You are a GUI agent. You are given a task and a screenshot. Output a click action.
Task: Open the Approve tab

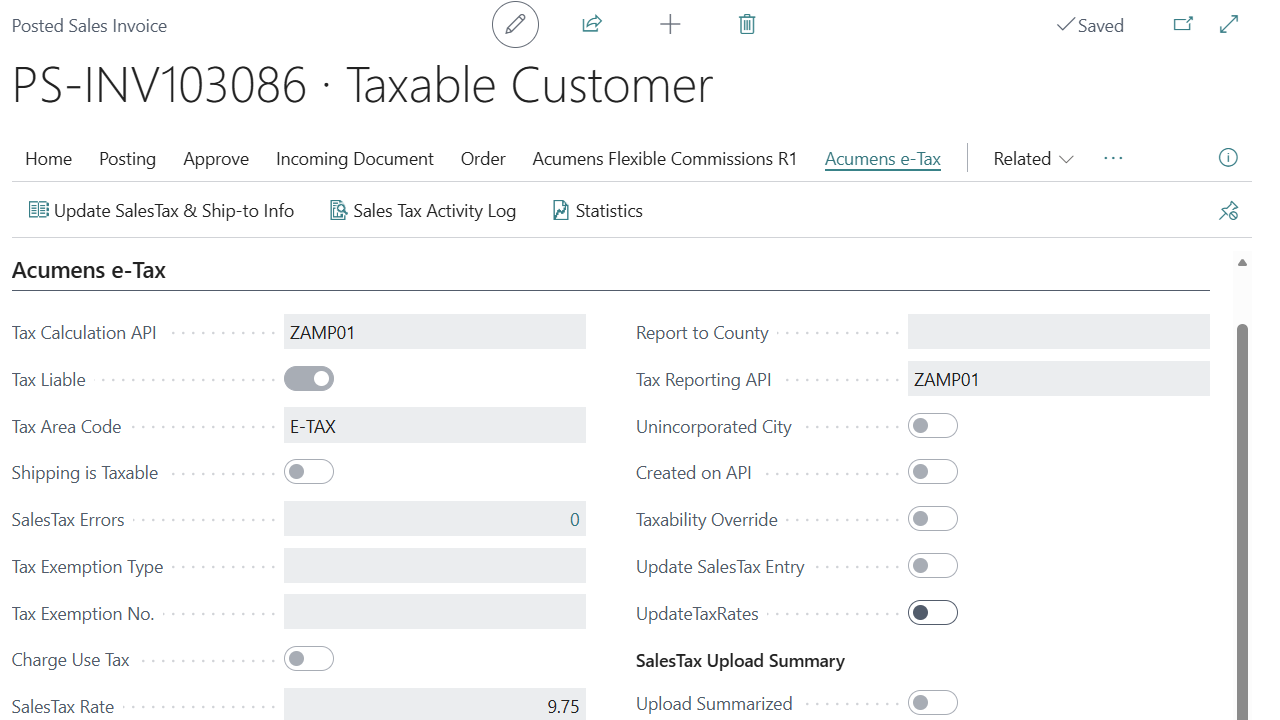pos(216,159)
